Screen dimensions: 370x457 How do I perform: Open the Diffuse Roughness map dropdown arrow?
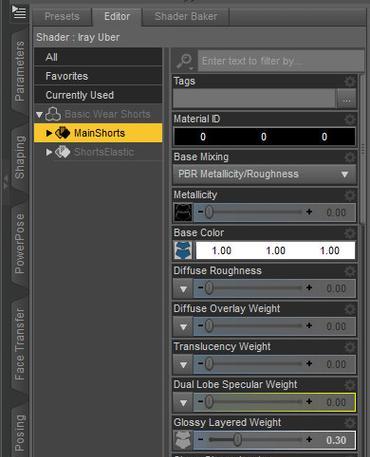[183, 289]
